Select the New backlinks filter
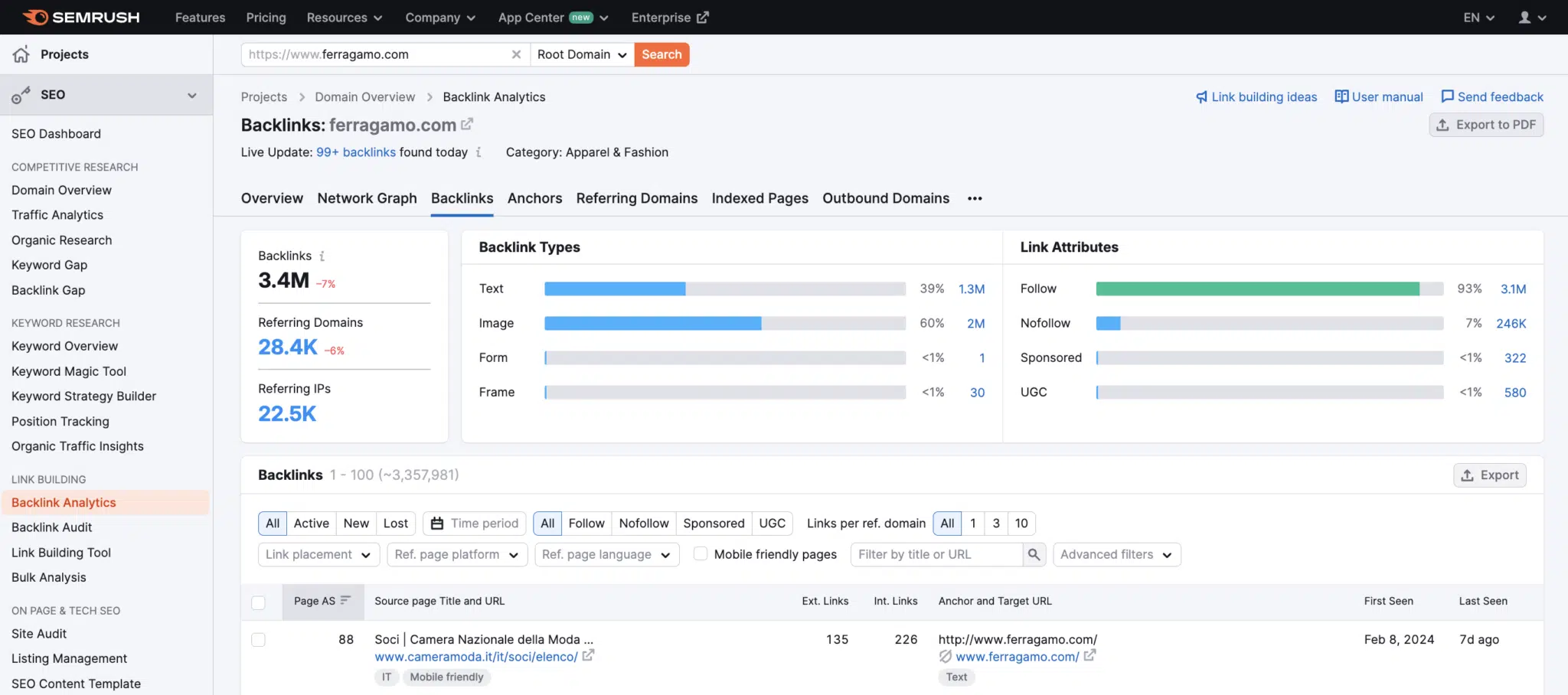This screenshot has height=695, width=1568. 356,524
